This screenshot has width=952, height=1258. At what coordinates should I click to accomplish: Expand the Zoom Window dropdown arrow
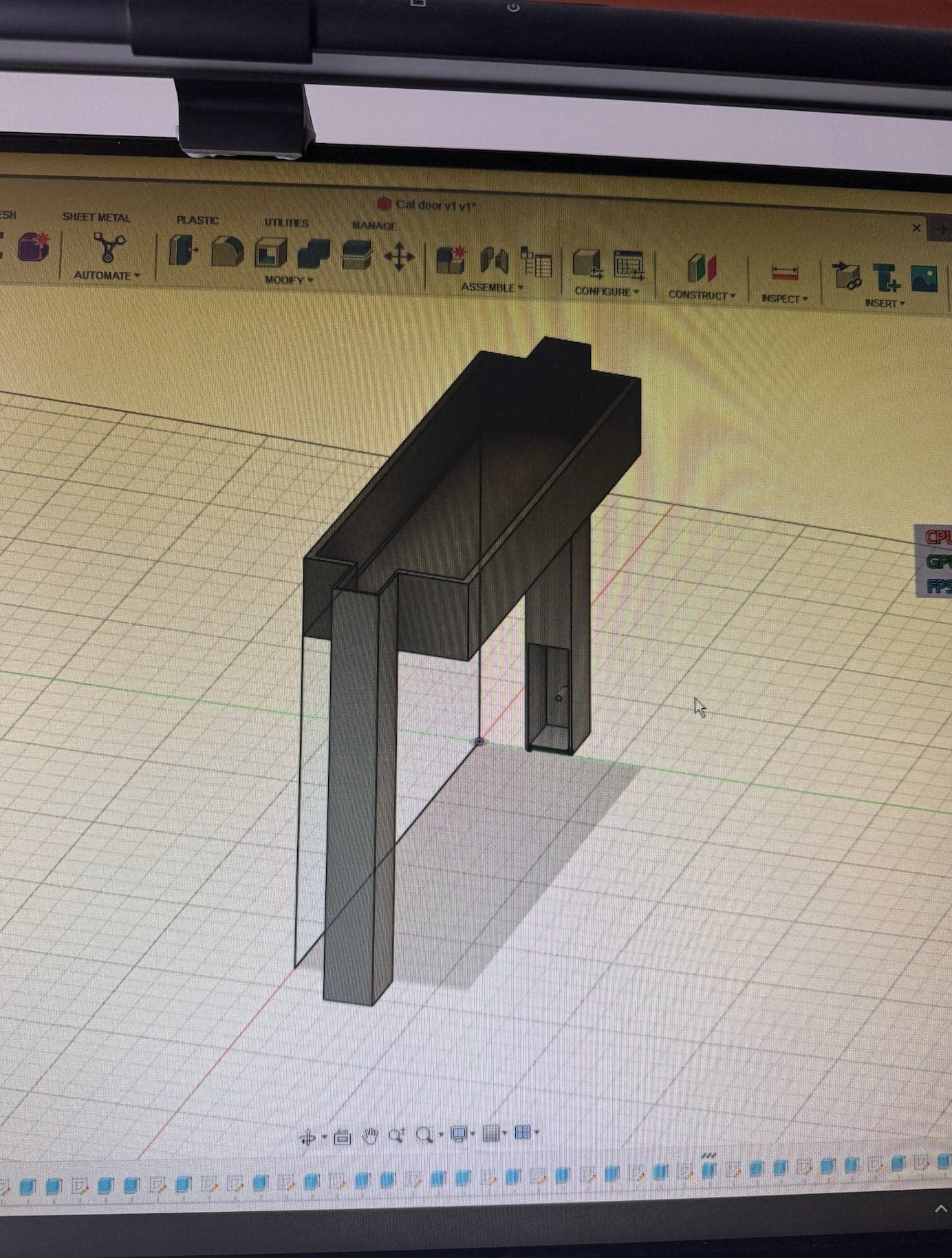pos(440,1136)
